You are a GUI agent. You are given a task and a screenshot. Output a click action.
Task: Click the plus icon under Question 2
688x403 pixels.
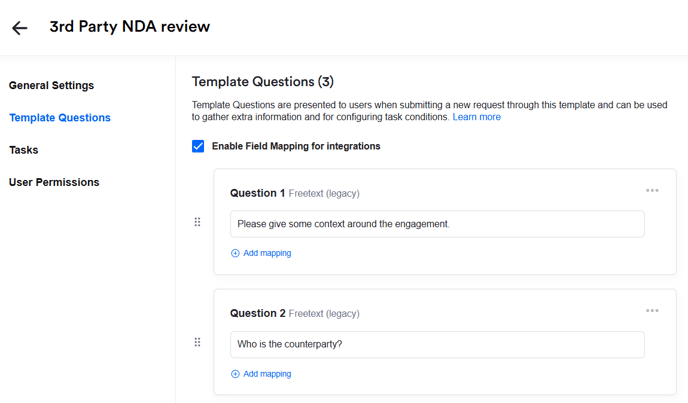point(235,374)
